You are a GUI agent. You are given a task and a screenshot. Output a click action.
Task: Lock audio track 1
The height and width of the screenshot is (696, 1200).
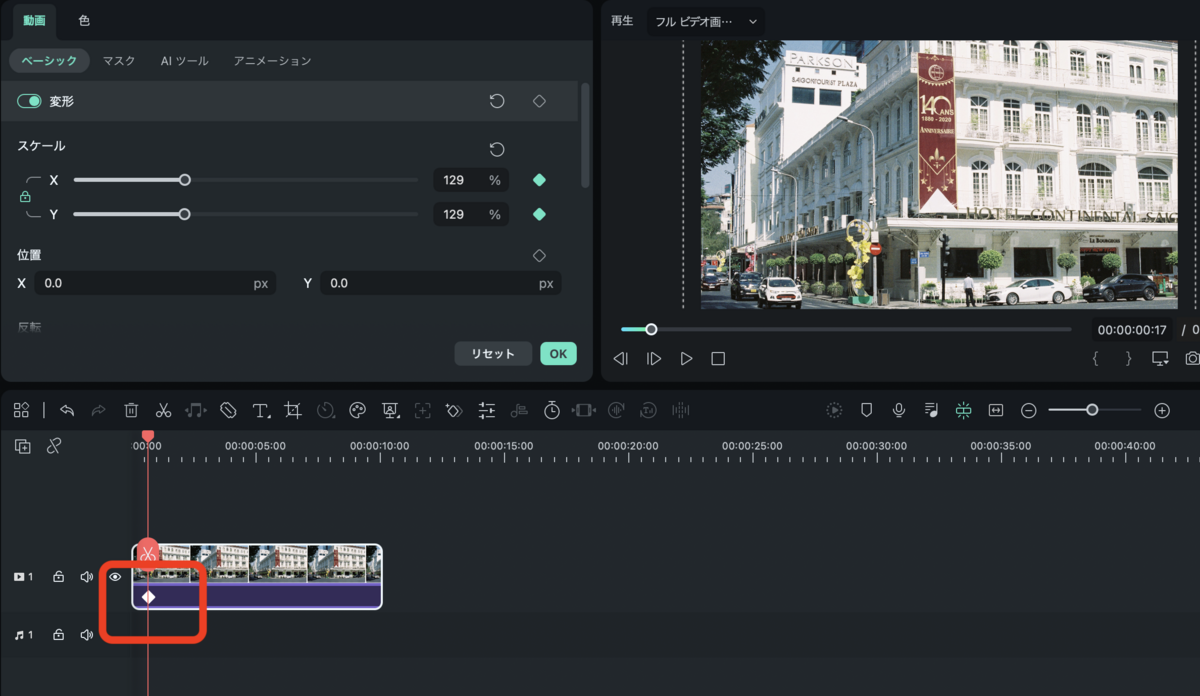click(59, 635)
